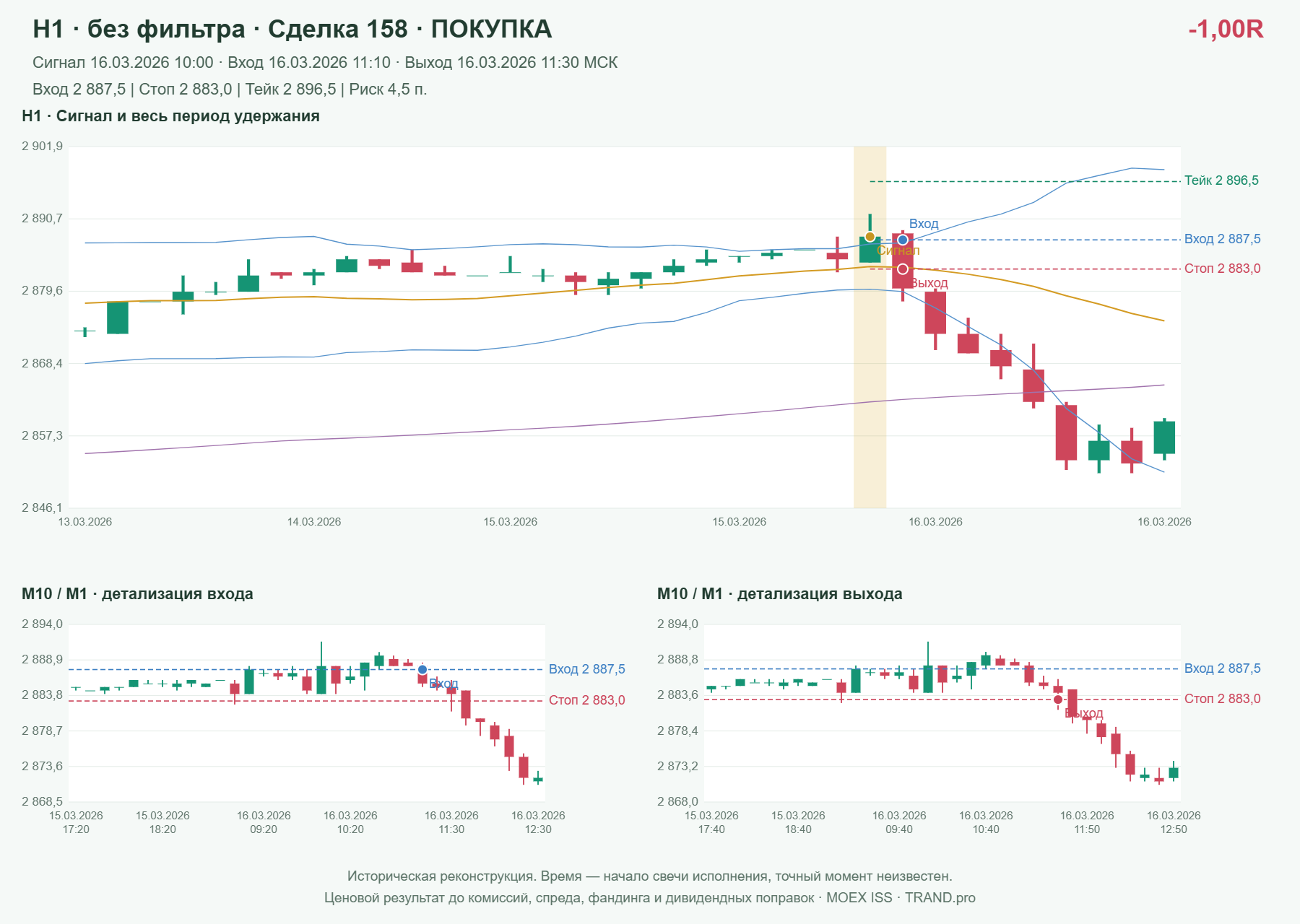1300x924 pixels.
Task: Click the '16.03.2026 11:50' time label
Action: point(1087,822)
